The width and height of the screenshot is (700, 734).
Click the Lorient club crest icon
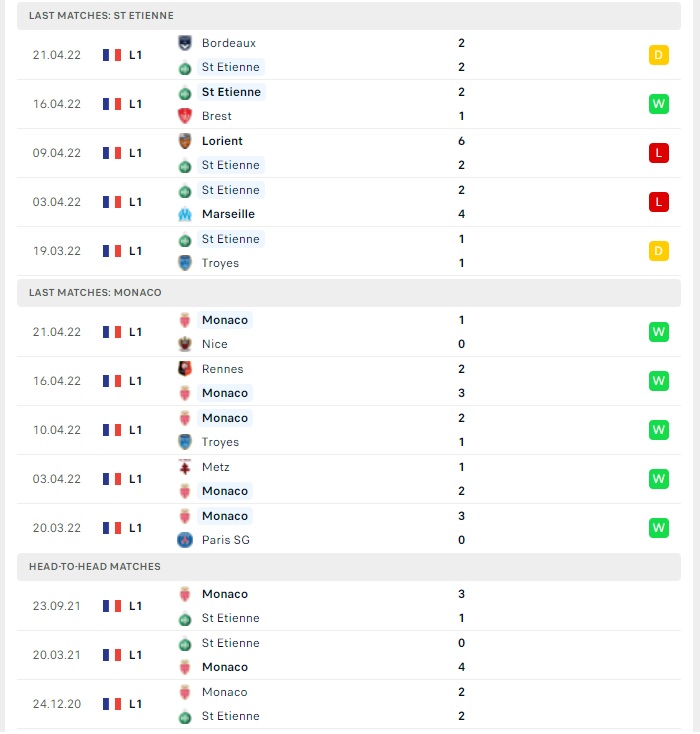click(185, 141)
